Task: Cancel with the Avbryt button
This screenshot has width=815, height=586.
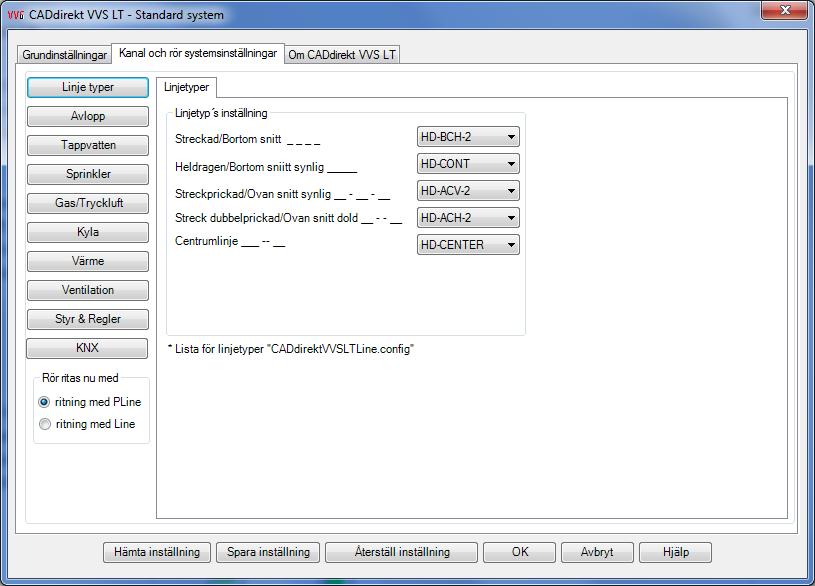Action: pyautogui.click(x=597, y=552)
